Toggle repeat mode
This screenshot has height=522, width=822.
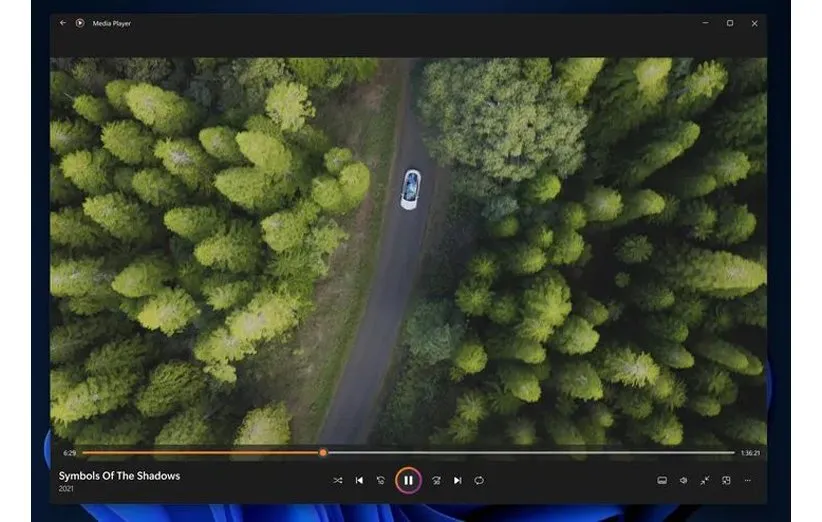pyautogui.click(x=479, y=480)
